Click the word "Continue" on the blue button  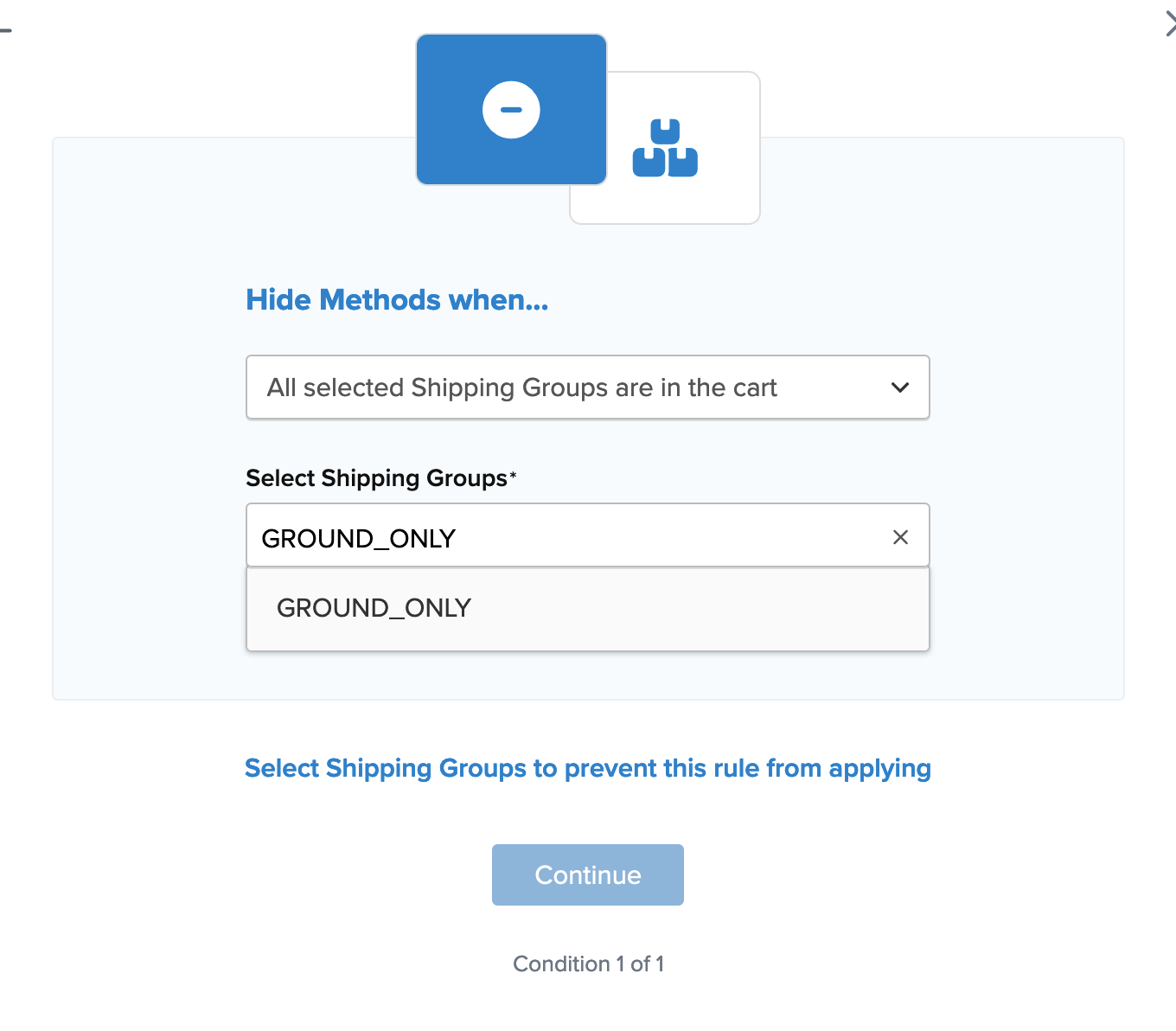(588, 875)
